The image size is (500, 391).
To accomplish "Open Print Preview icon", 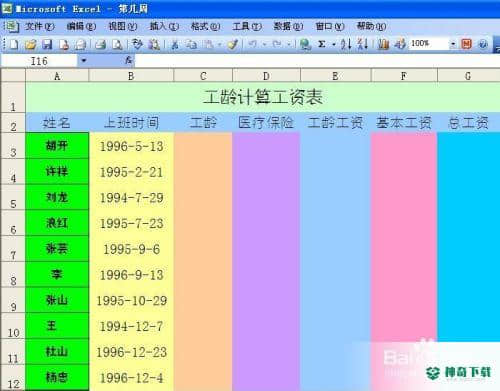I will click(x=117, y=44).
